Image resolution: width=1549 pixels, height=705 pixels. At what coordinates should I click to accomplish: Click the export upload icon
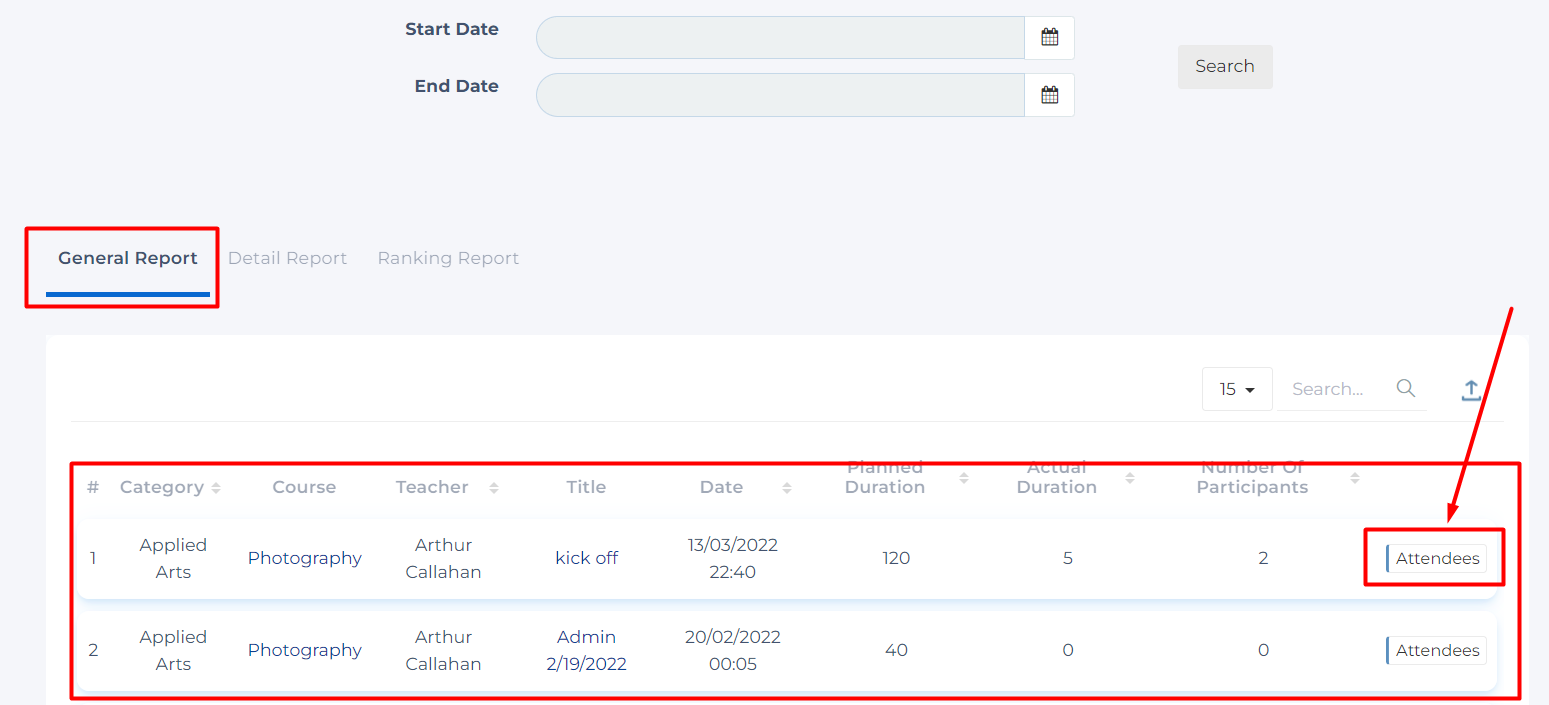1470,390
